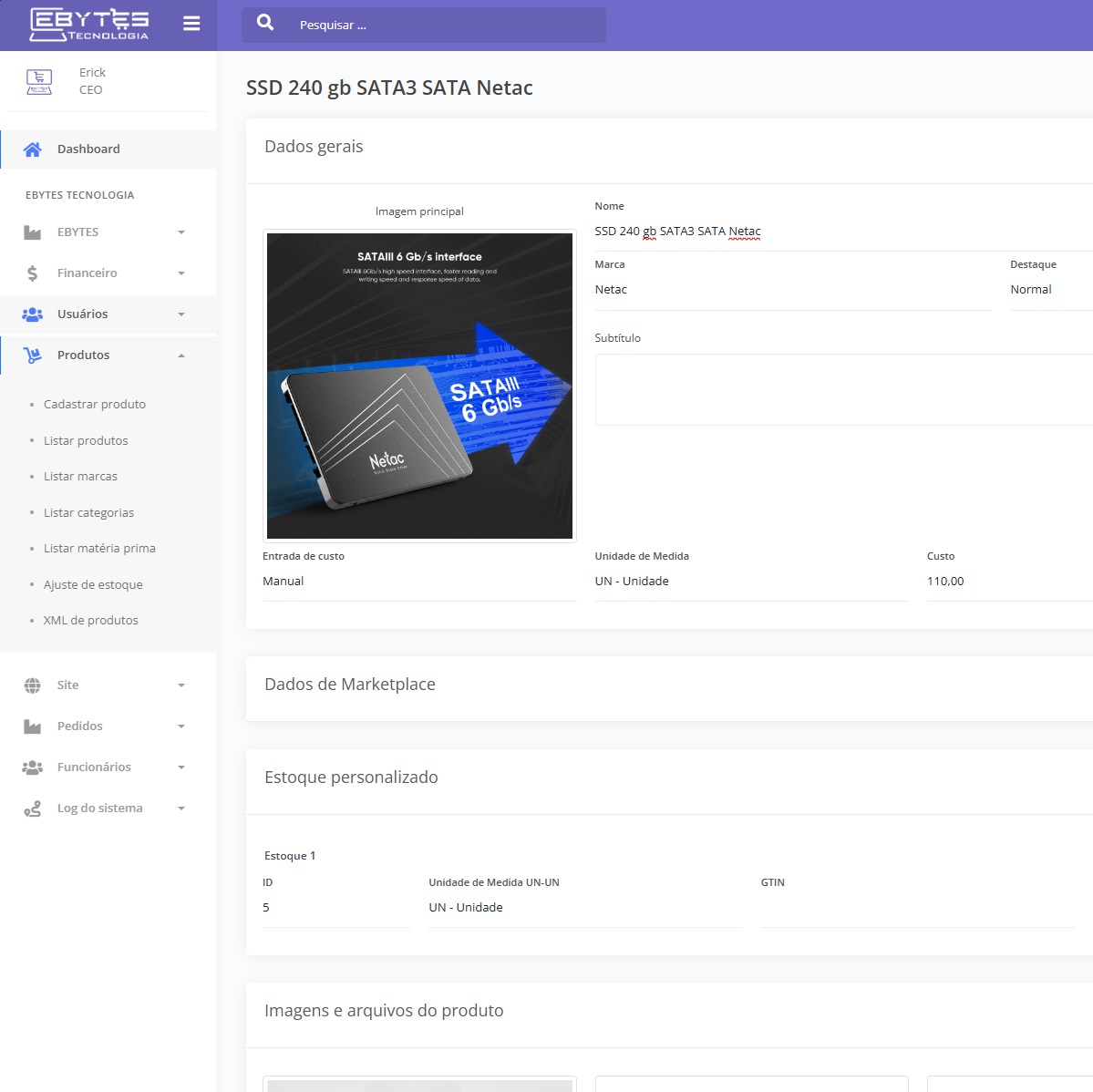
Task: Click the Financeiro dollar sign icon
Action: [32, 273]
